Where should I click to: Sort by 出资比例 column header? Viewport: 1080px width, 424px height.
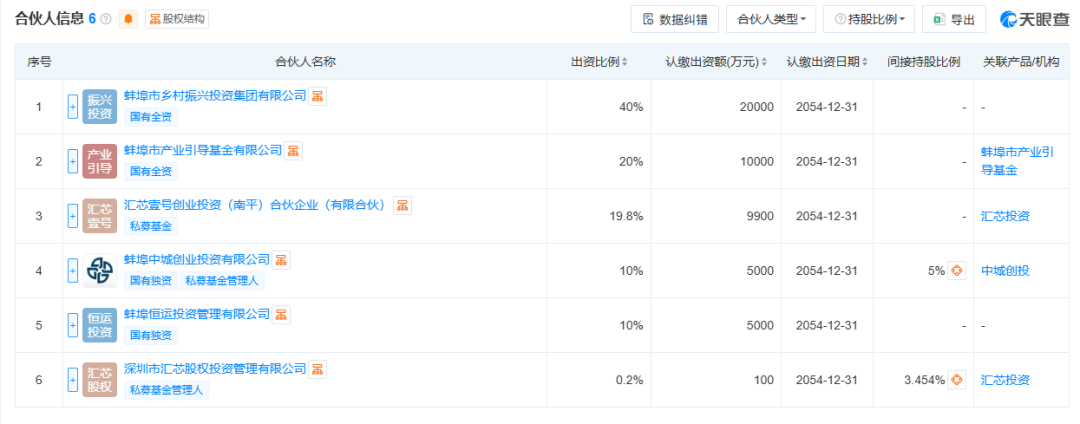coord(599,62)
